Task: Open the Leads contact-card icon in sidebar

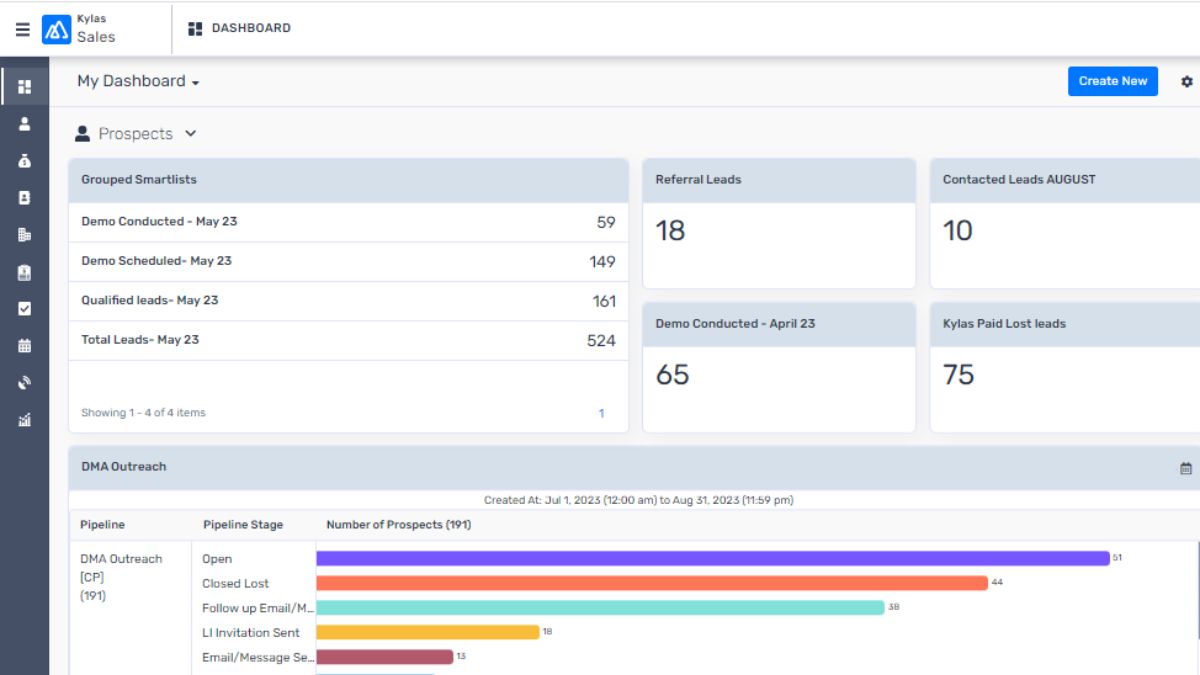Action: tap(24, 198)
